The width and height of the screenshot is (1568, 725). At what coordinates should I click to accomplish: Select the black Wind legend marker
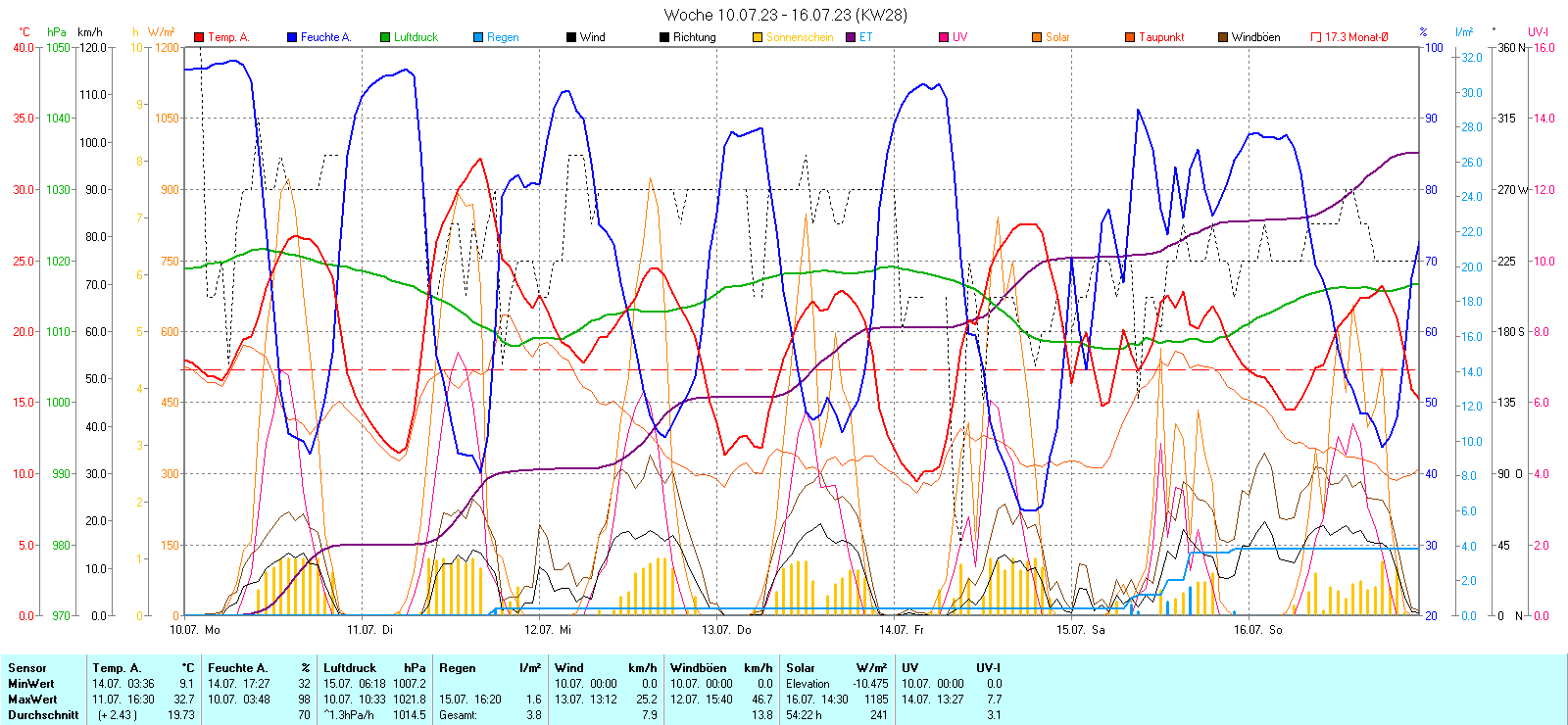[571, 37]
